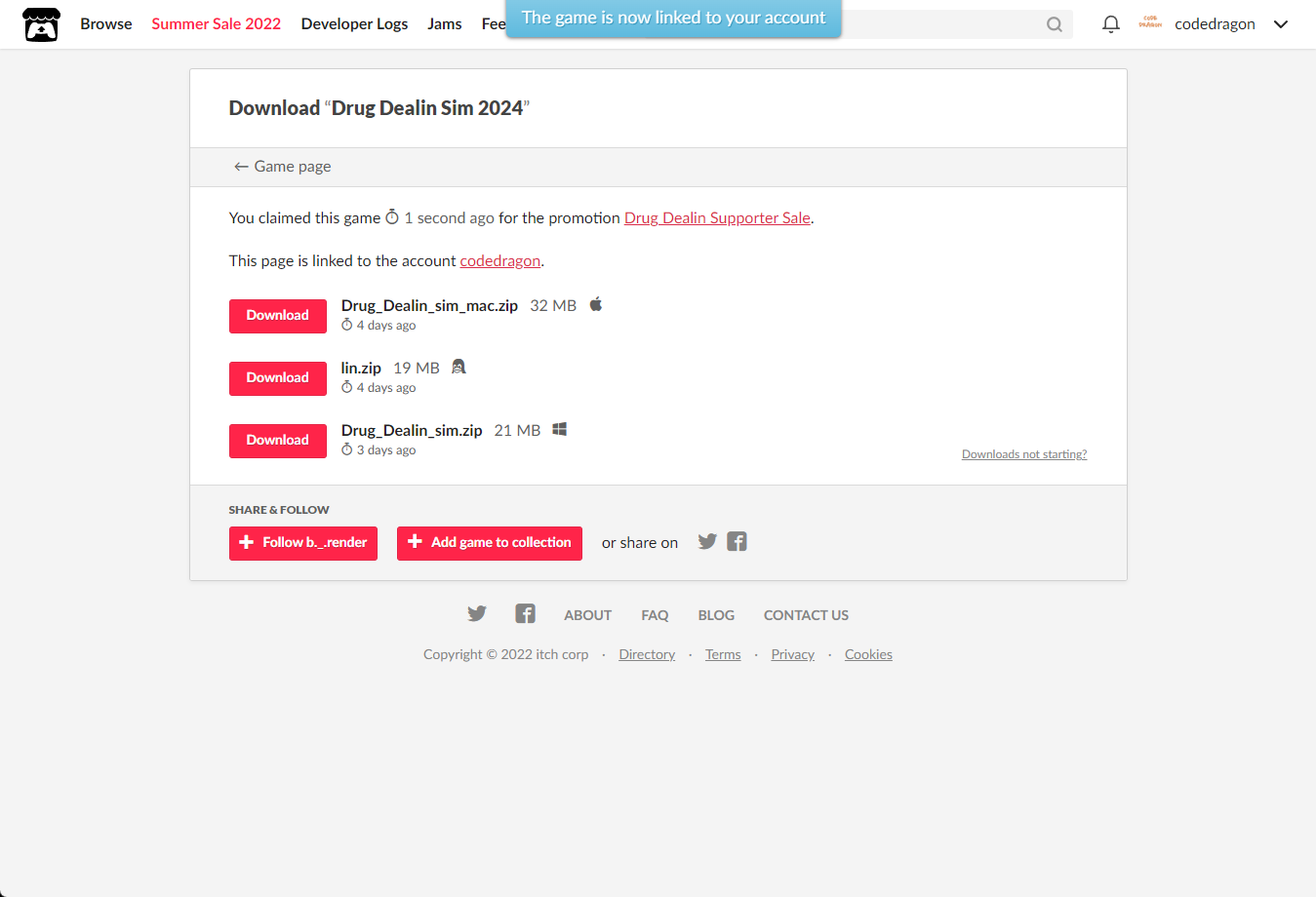1316x897 pixels.
Task: Open the ABOUT footer link
Action: coord(587,615)
